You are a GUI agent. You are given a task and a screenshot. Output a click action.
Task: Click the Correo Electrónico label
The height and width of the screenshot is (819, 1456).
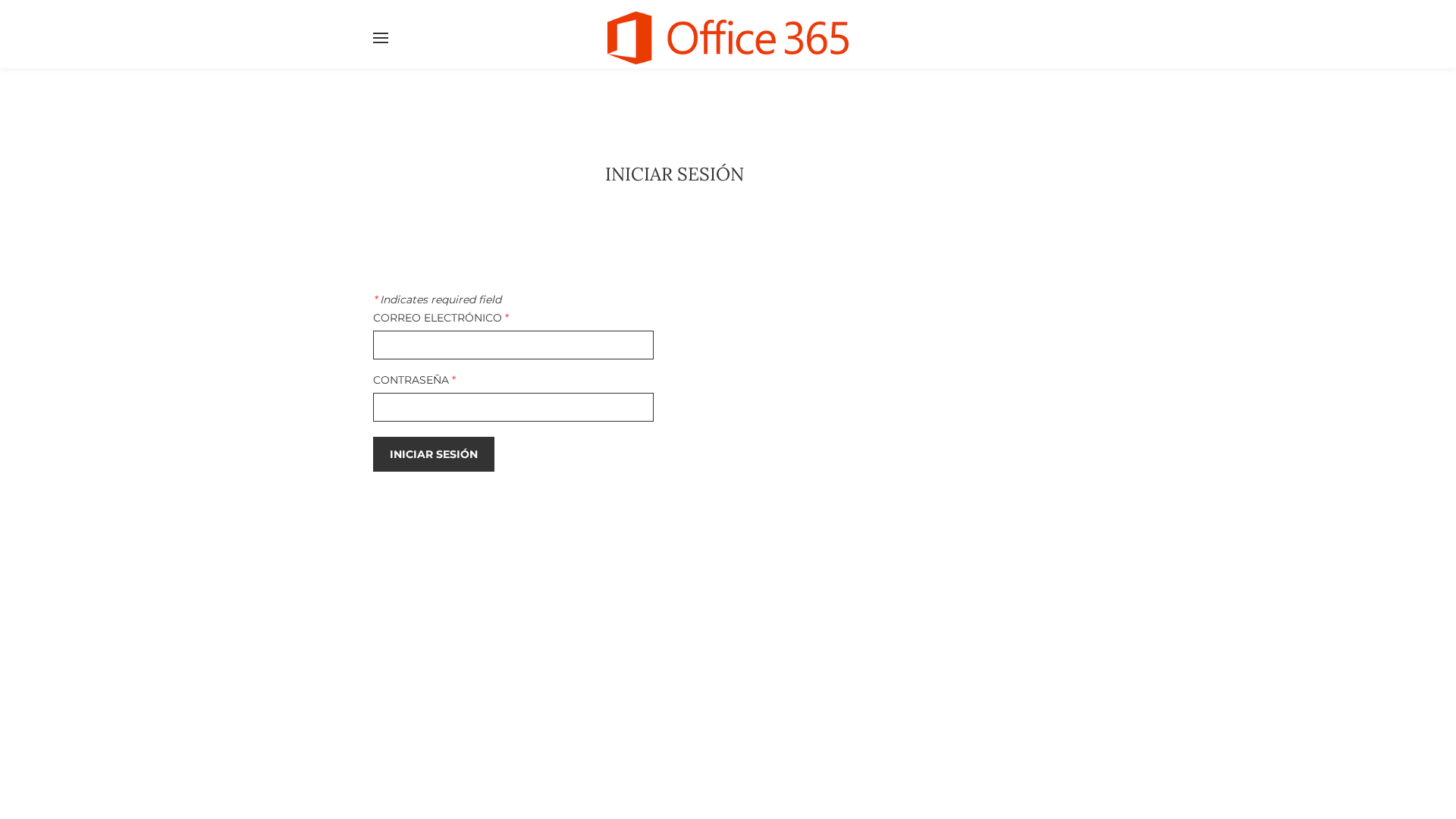[x=438, y=318]
